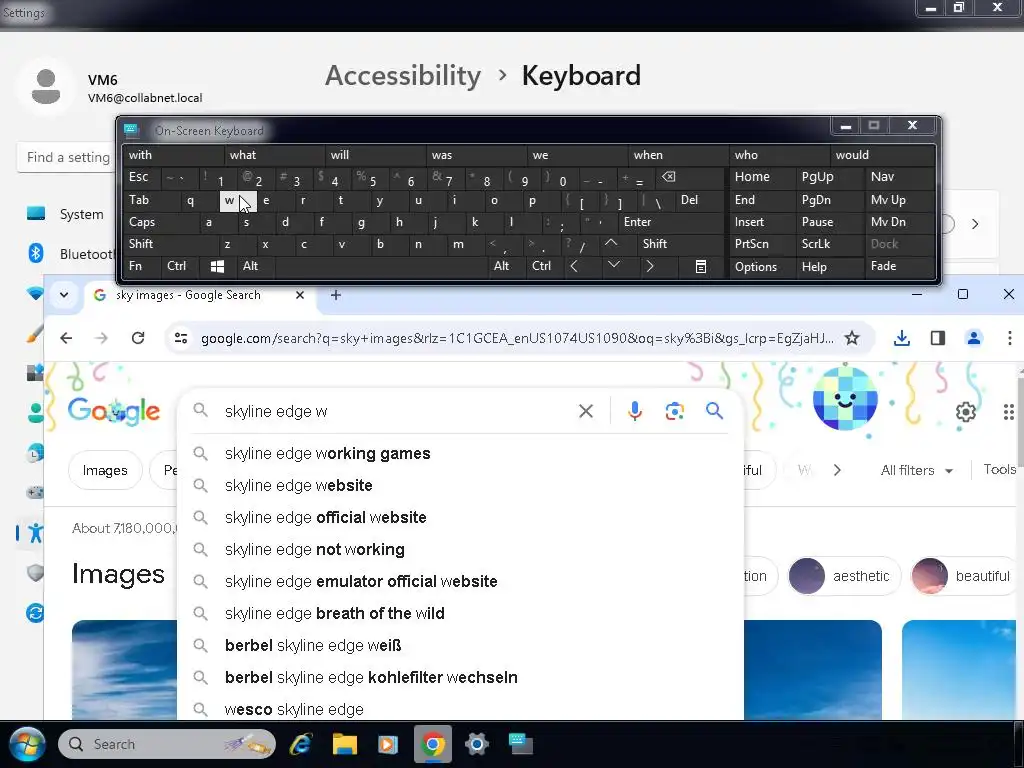This screenshot has width=1024, height=768.
Task: Click the Windows logo key on On-Screen Keyboard
Action: click(217, 266)
